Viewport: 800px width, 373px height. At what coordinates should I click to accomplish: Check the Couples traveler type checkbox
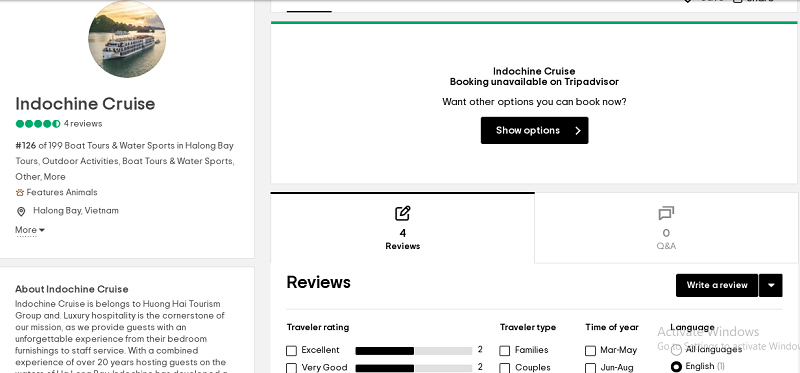[505, 368]
